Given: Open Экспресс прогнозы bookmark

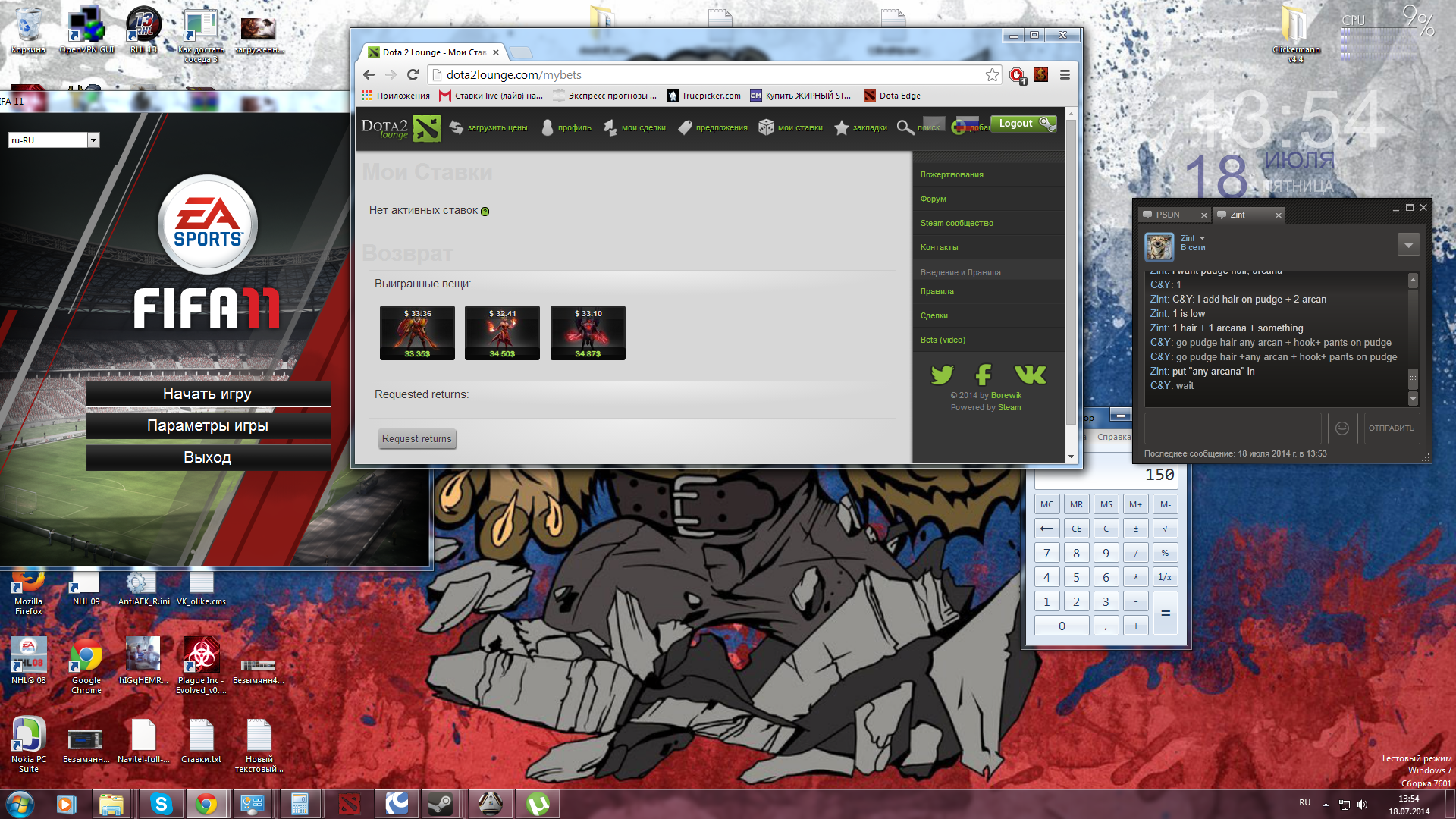Looking at the screenshot, I should [605, 96].
